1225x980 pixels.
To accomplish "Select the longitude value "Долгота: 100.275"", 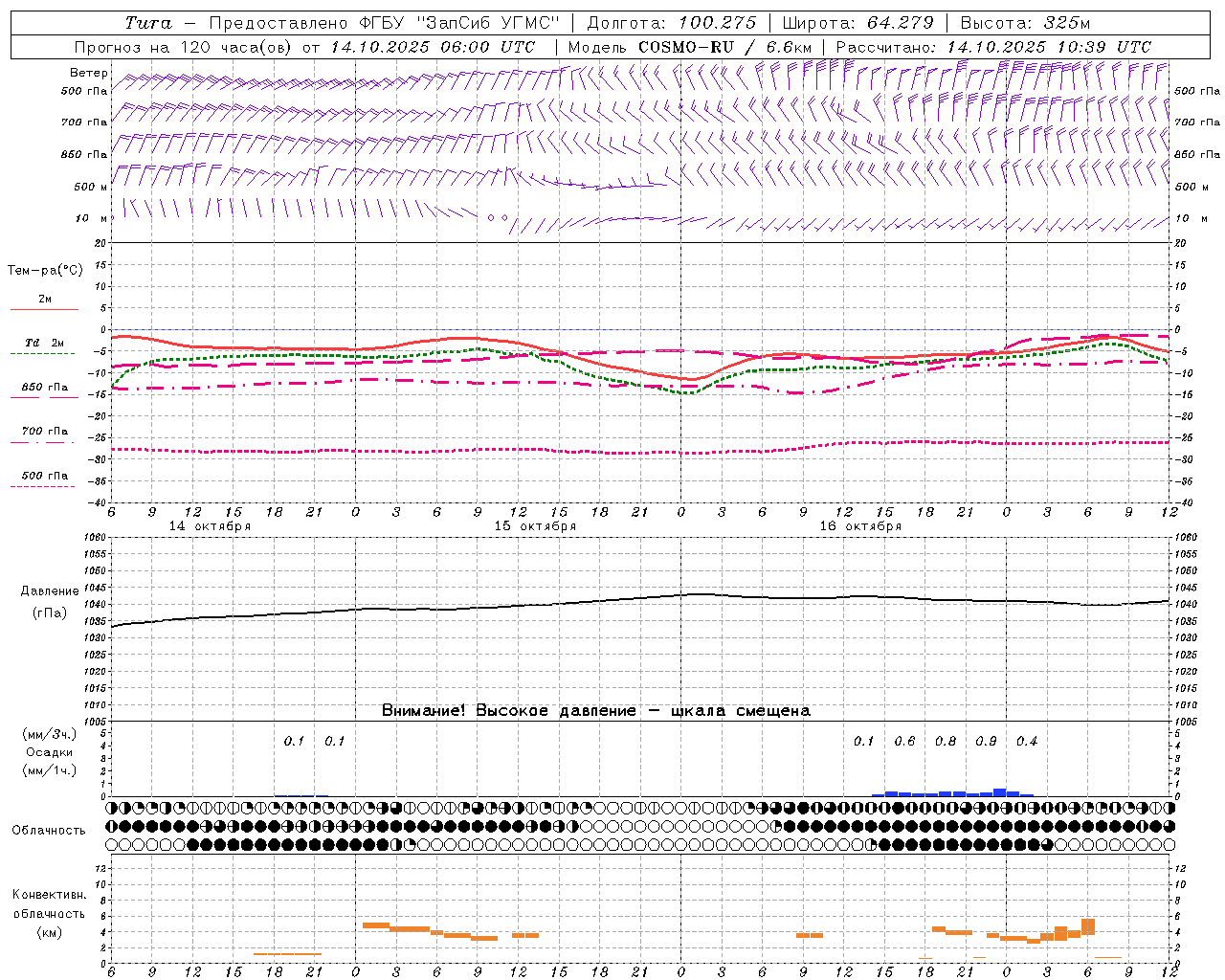I will click(672, 23).
